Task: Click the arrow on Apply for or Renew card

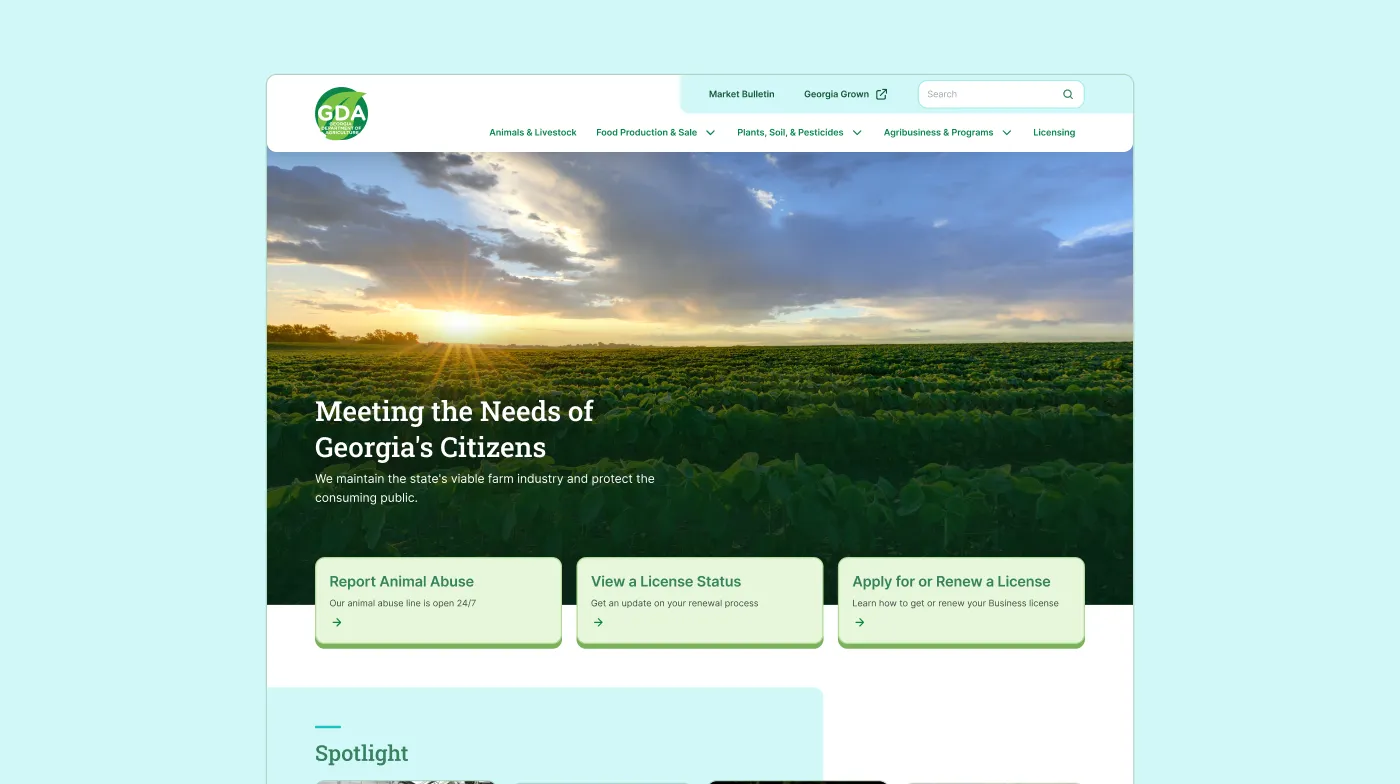Action: [x=859, y=622]
